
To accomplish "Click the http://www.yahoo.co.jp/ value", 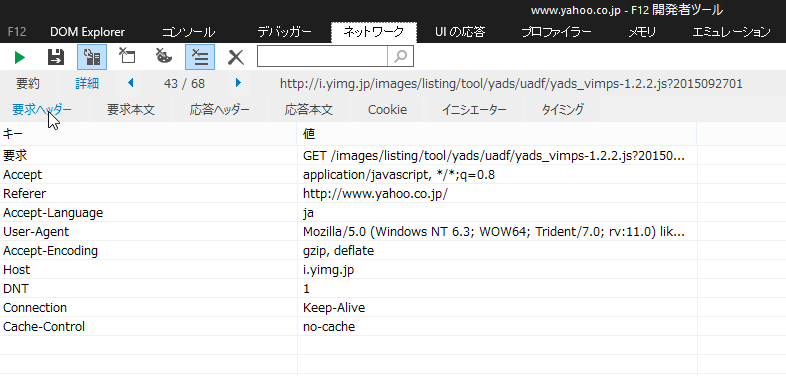I will click(497, 194).
